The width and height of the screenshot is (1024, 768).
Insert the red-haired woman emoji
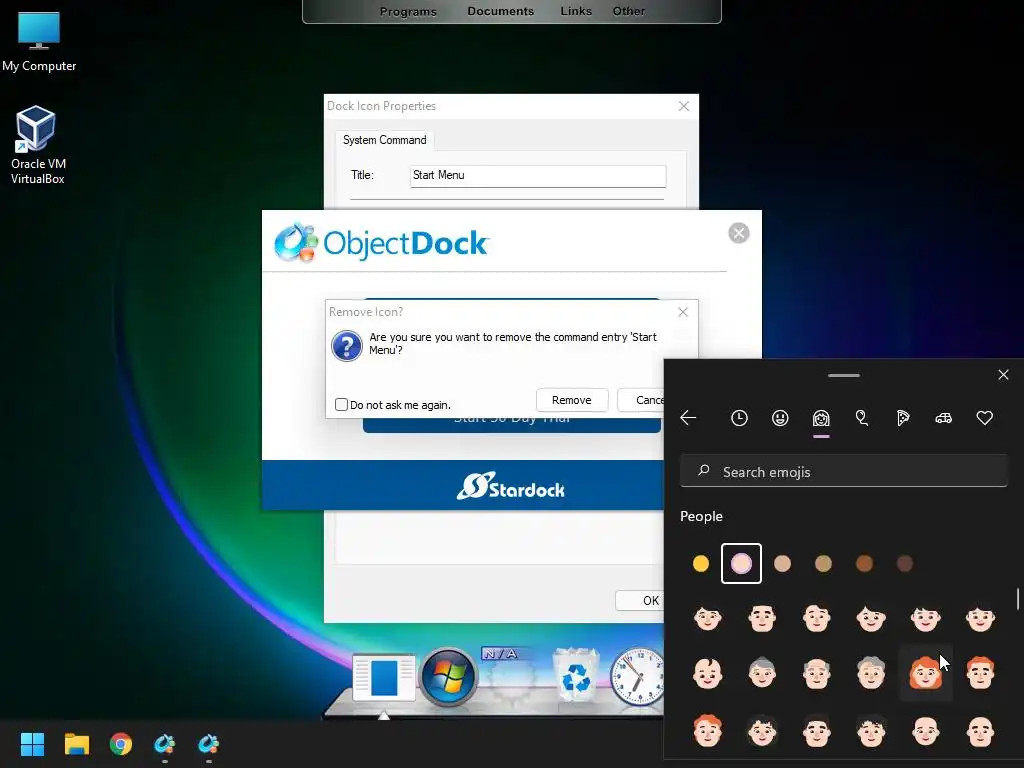[x=925, y=673]
